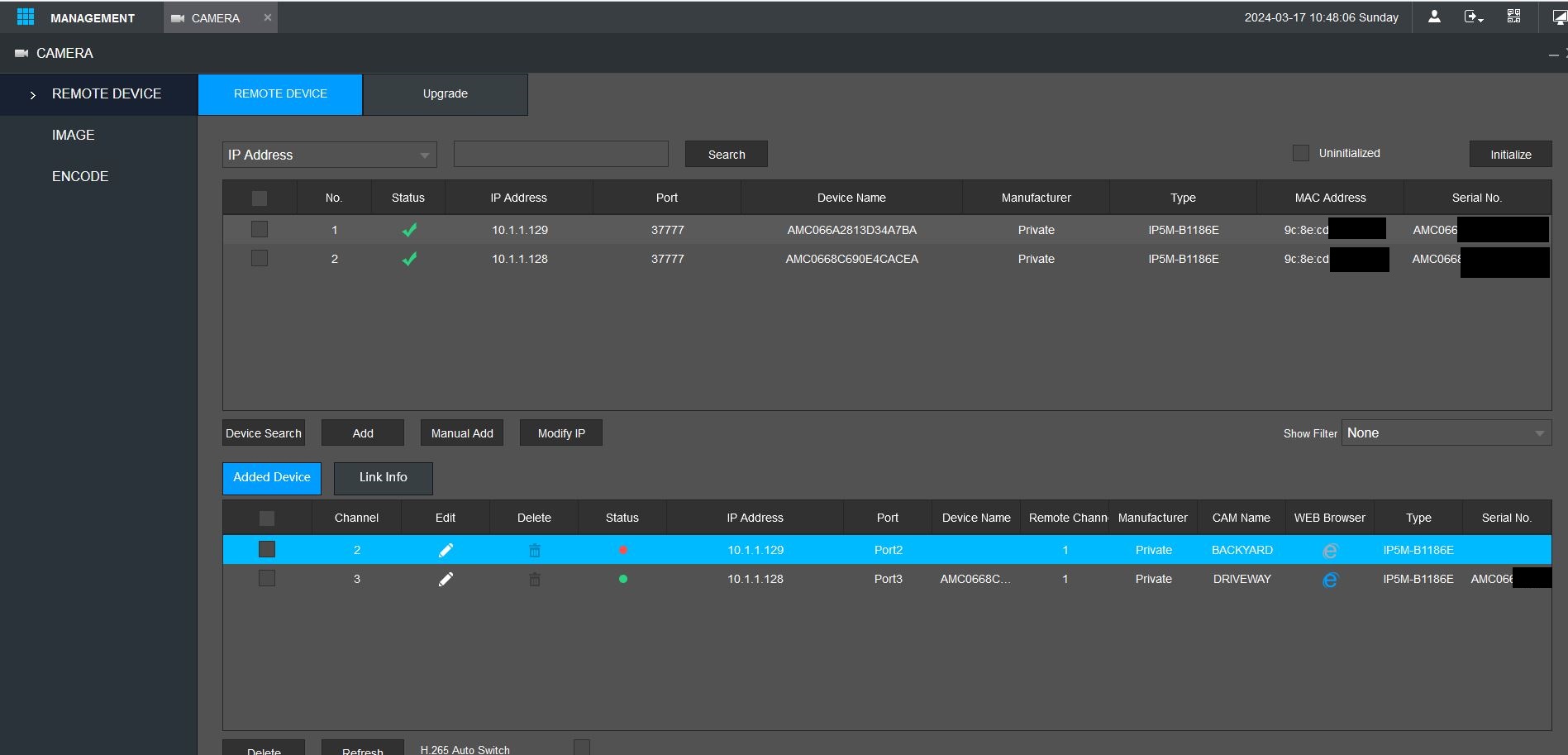Click the Delete button at bottom

(x=264, y=748)
